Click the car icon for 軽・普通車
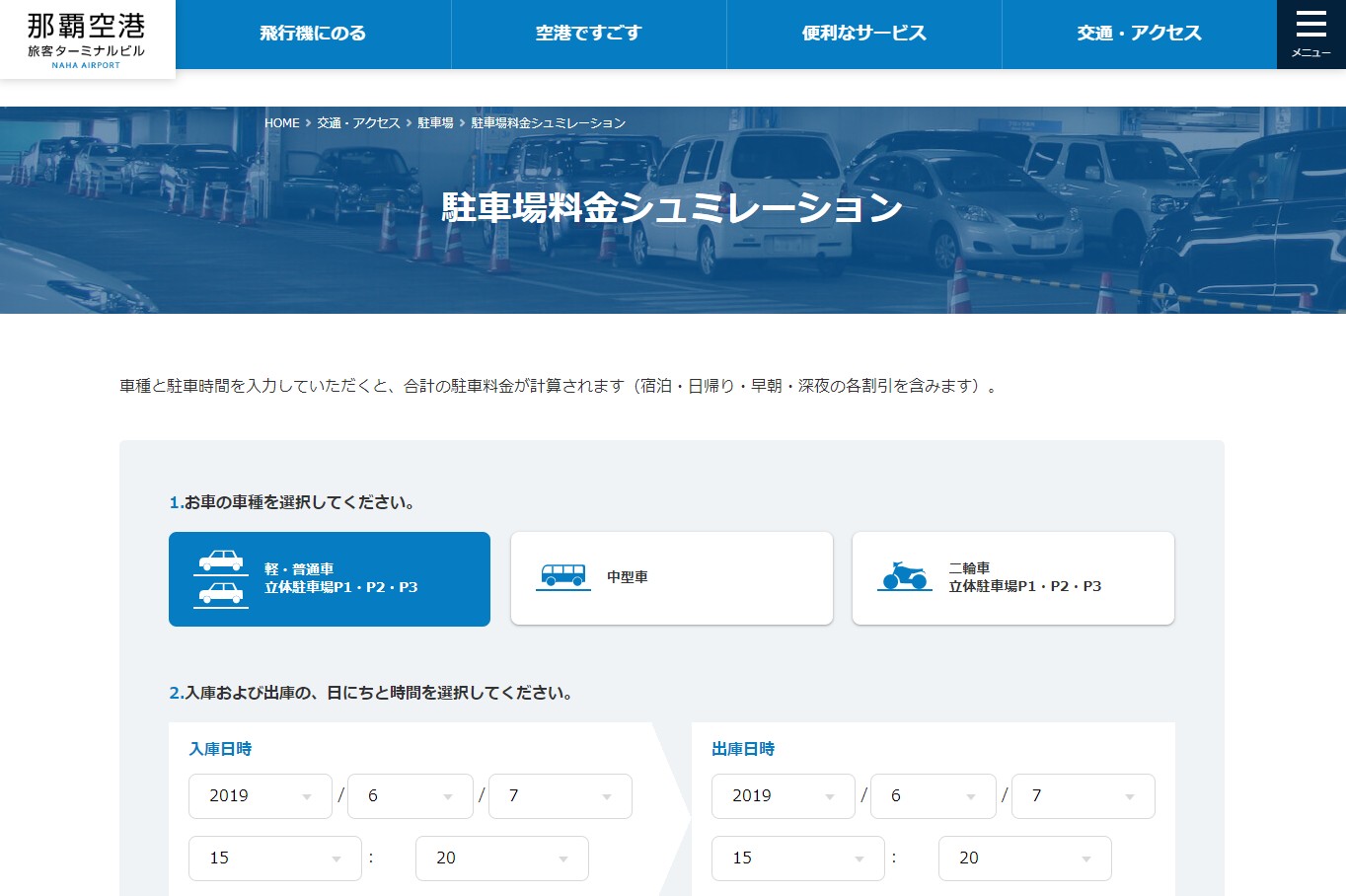Screen dimensions: 1346x896 click(x=221, y=577)
